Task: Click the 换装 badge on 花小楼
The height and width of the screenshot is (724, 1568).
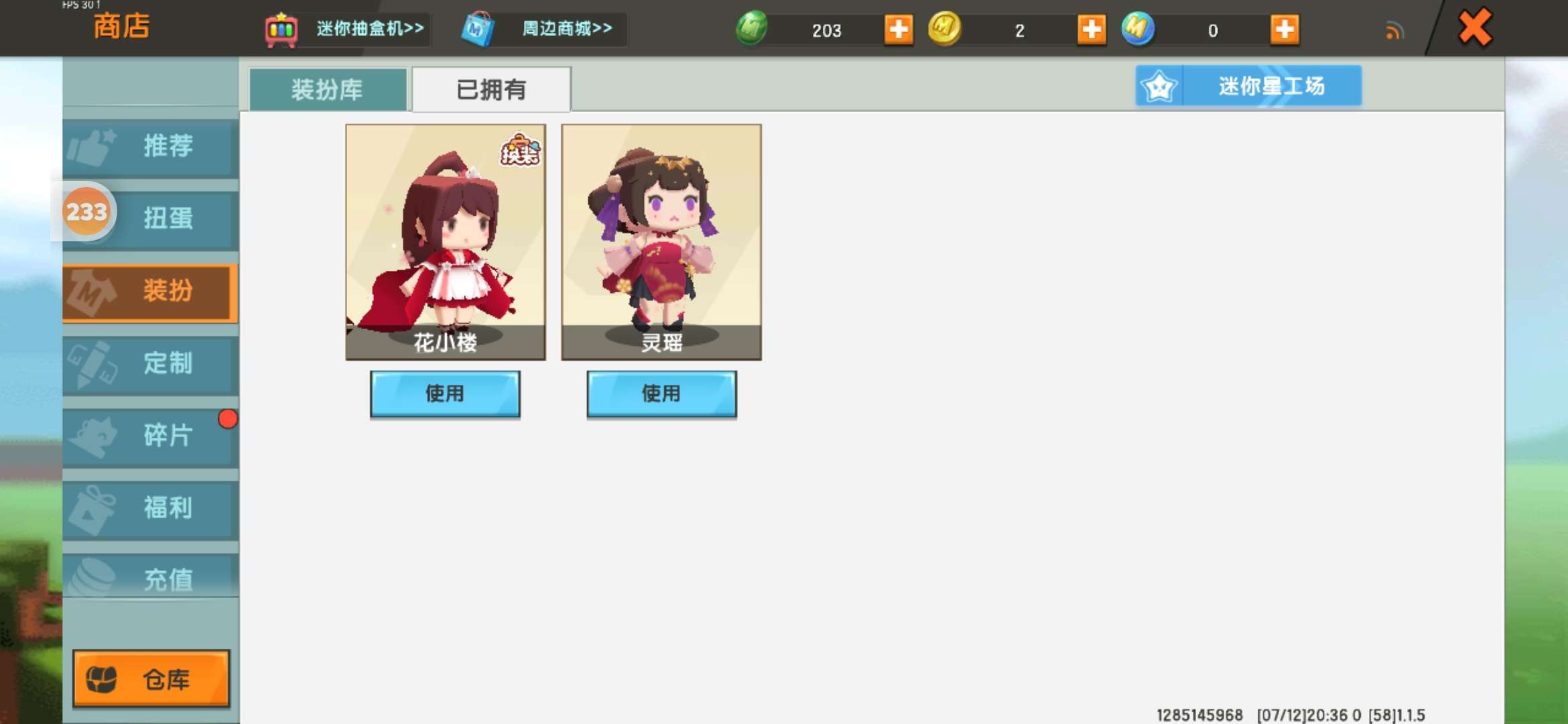Action: click(x=520, y=150)
